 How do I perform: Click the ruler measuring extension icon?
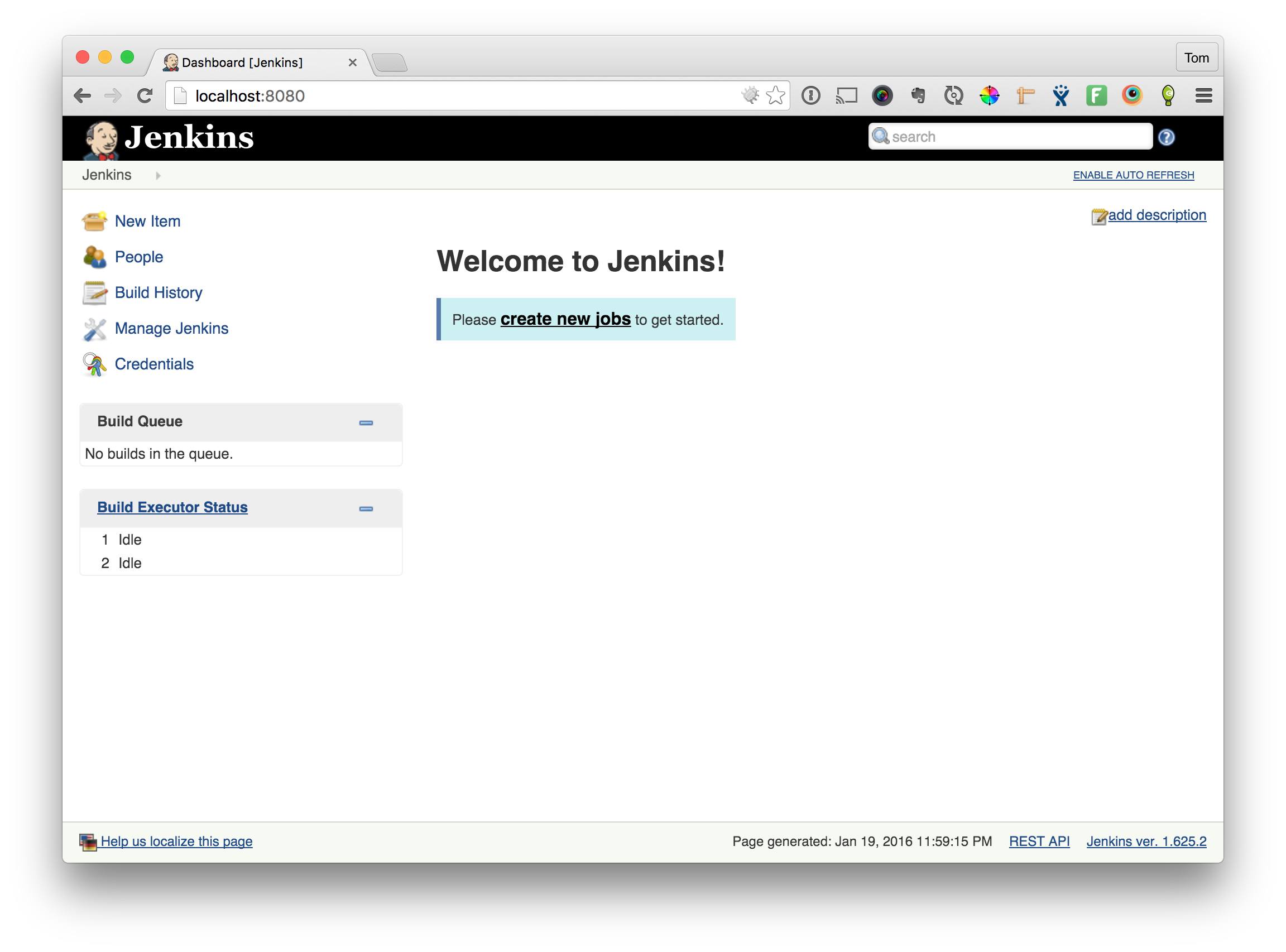tap(1025, 95)
